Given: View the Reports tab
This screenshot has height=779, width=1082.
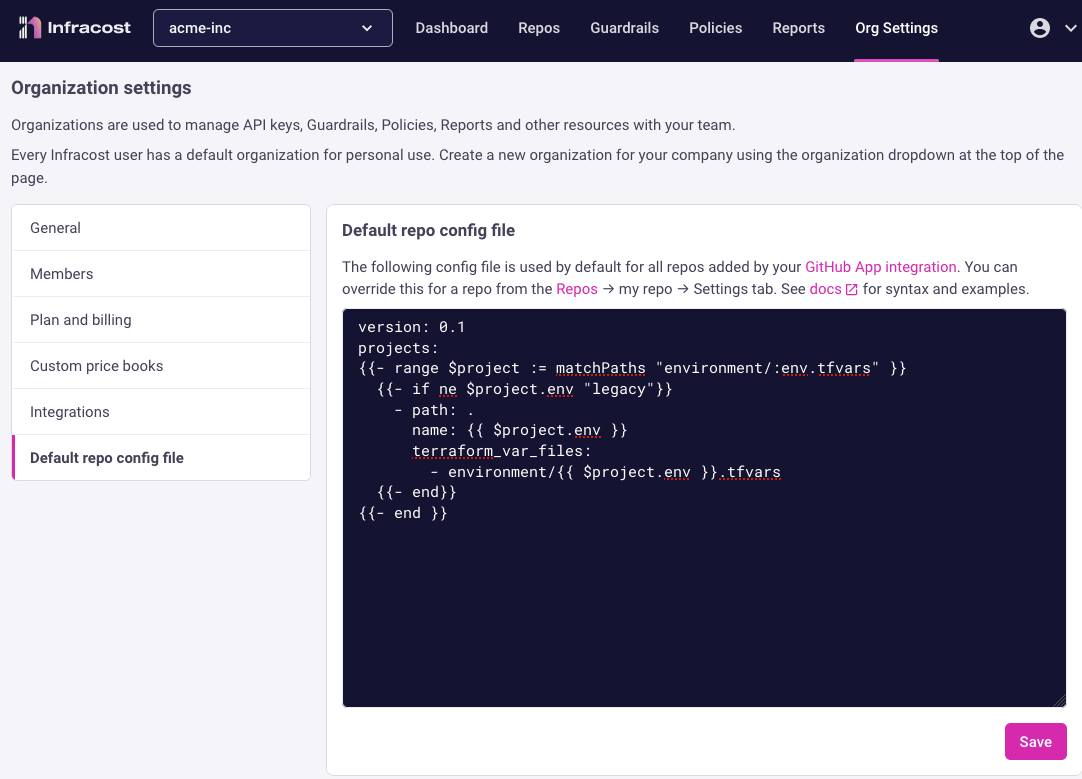Looking at the screenshot, I should pyautogui.click(x=798, y=28).
